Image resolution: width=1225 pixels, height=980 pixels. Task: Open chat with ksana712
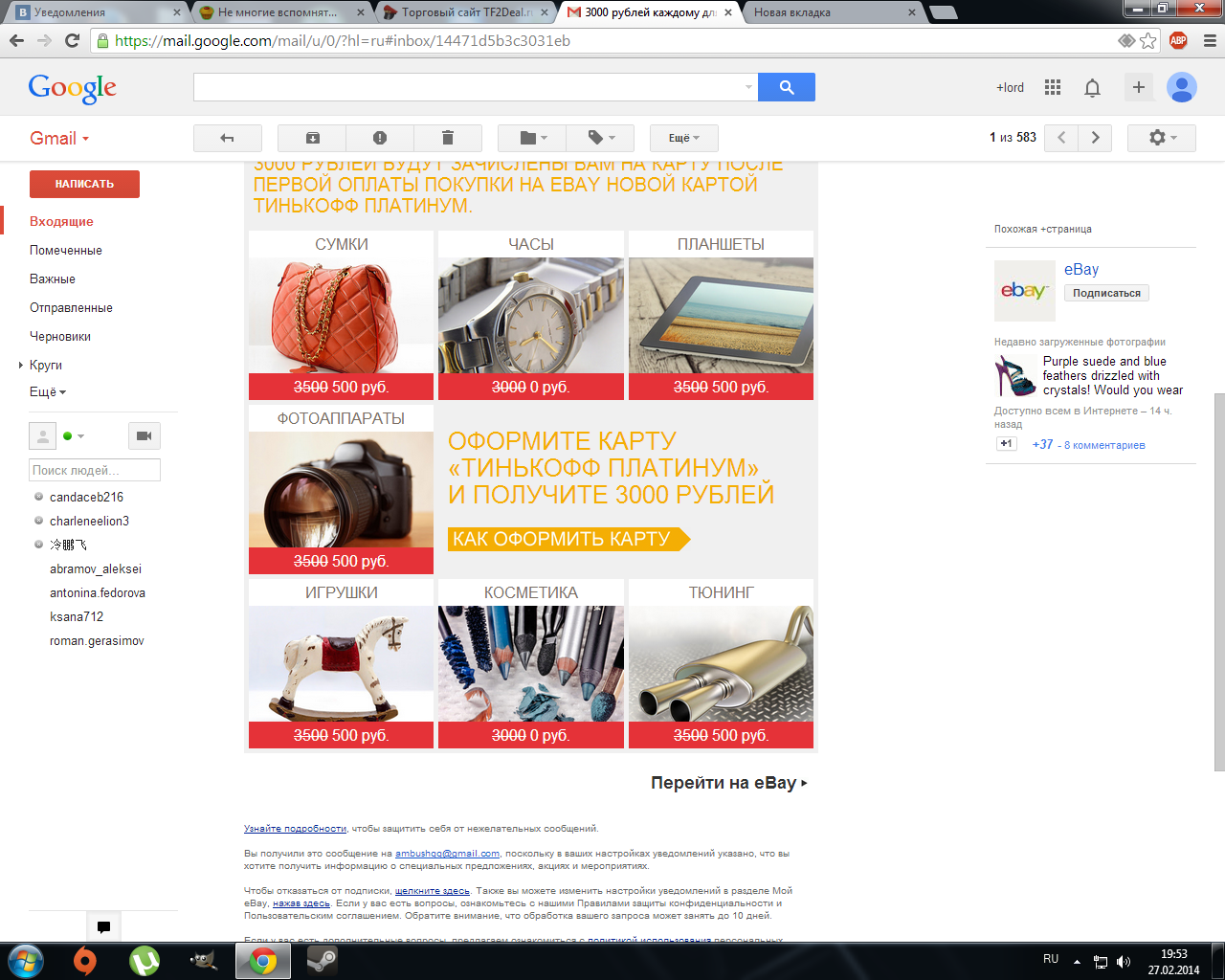click(77, 616)
